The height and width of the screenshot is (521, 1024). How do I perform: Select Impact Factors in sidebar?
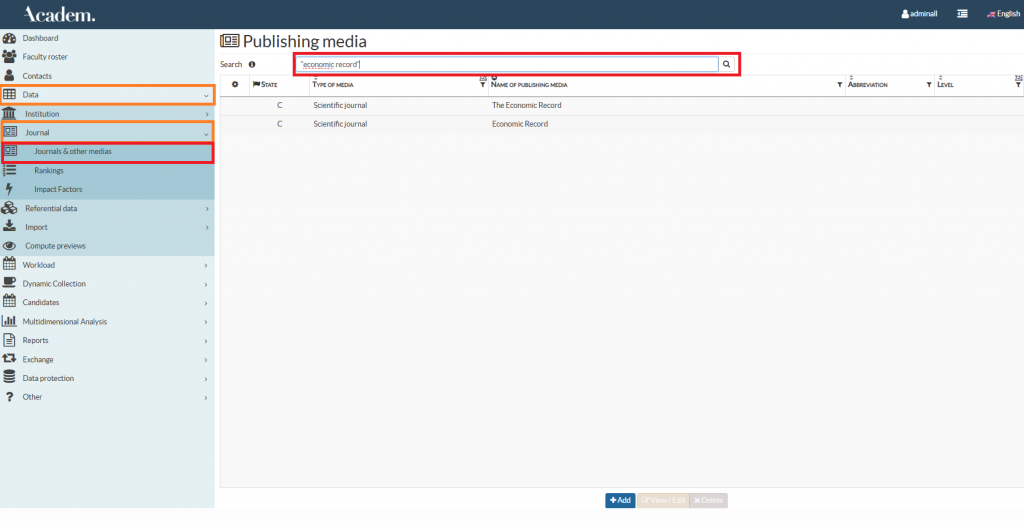tap(58, 189)
